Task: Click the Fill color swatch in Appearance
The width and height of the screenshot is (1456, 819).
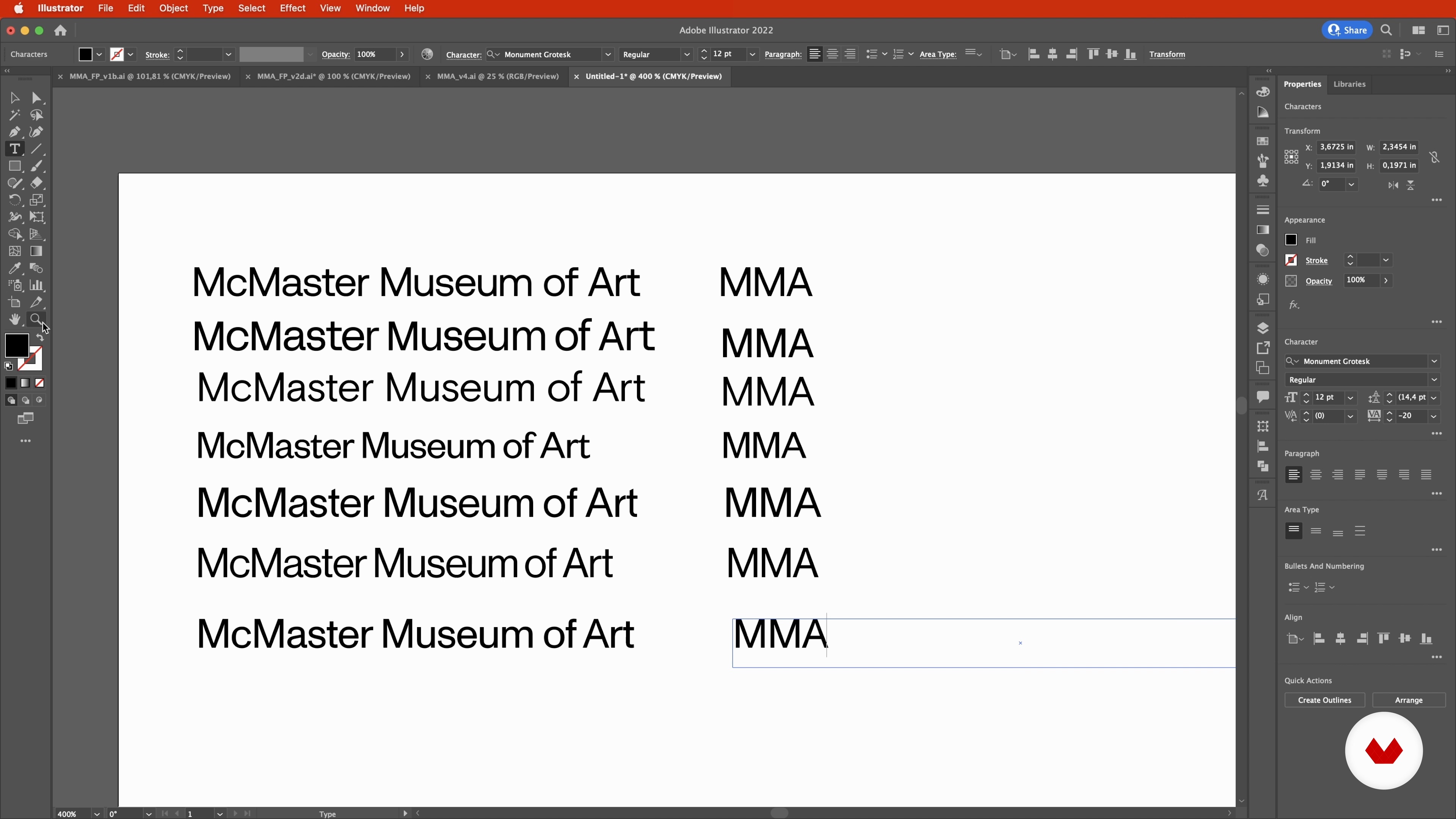Action: [1291, 240]
